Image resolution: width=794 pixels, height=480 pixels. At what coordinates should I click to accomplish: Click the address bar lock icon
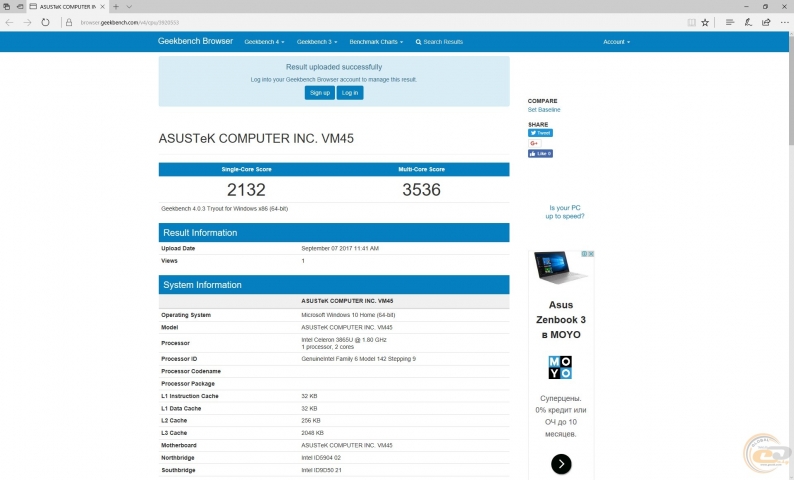pos(69,22)
